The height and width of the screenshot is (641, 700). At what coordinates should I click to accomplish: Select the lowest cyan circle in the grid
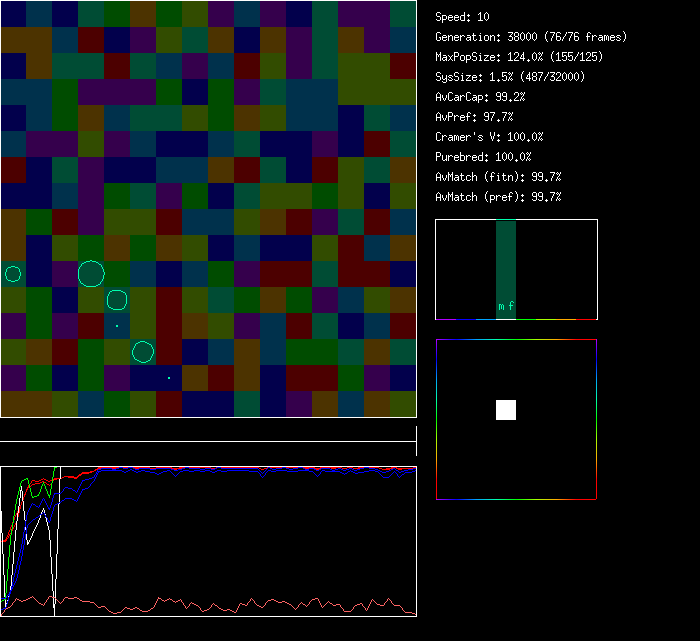143,352
